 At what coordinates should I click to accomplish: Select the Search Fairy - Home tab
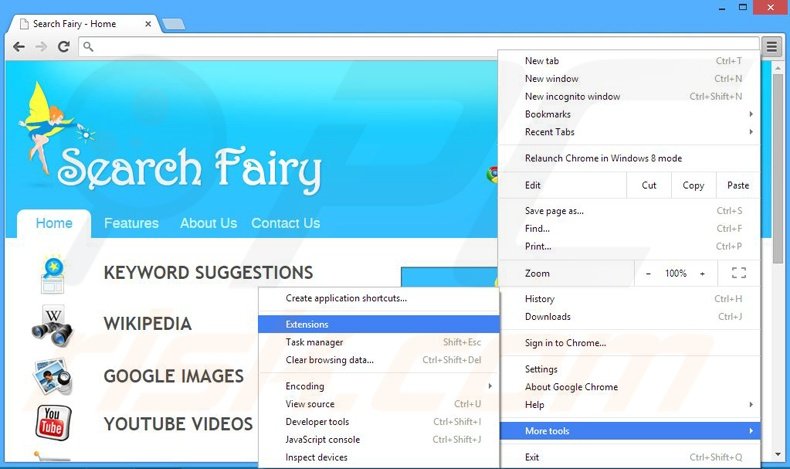tap(85, 24)
